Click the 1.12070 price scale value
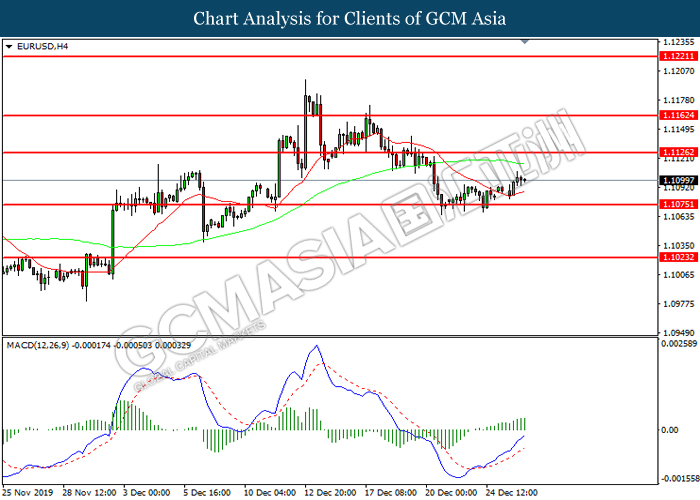Screen dimensions: 700x500 (679, 71)
